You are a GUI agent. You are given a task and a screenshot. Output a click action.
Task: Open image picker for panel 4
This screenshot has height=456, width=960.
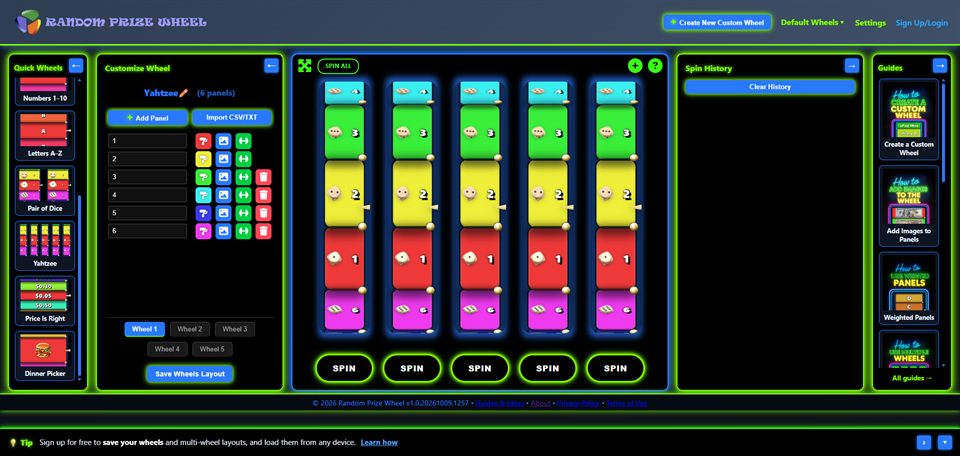223,195
